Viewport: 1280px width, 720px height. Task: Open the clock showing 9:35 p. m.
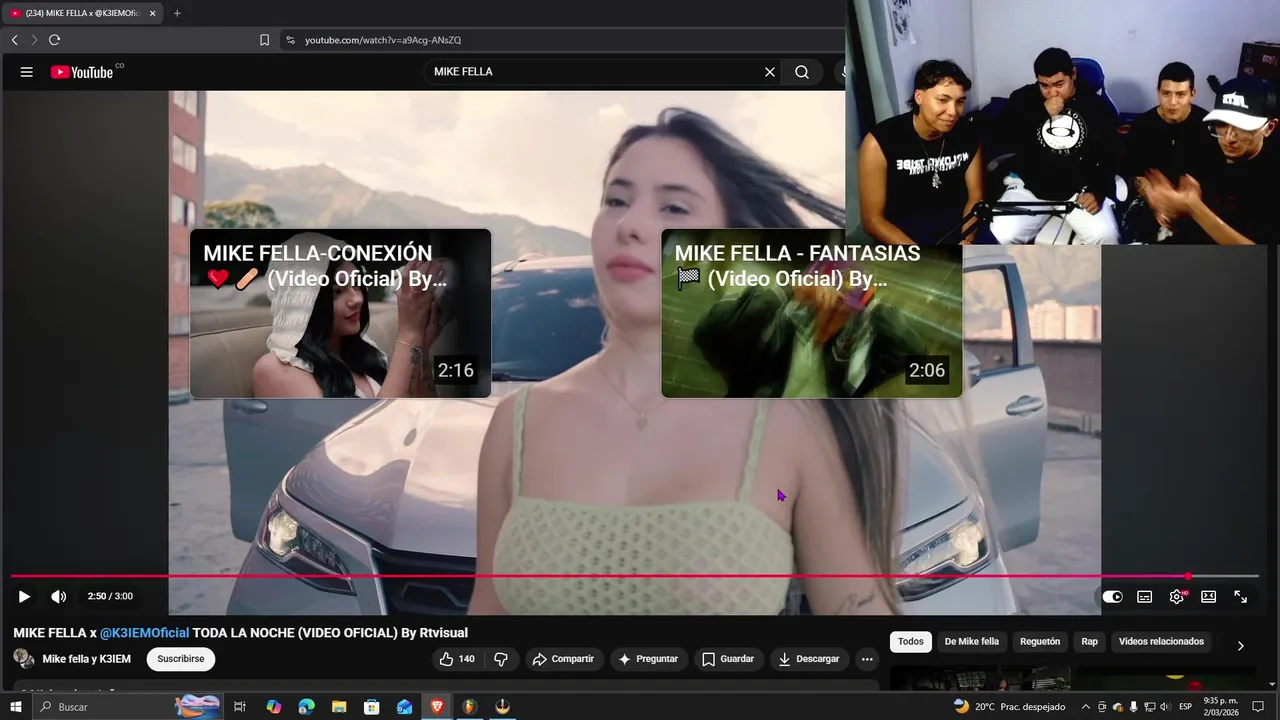tap(1221, 707)
